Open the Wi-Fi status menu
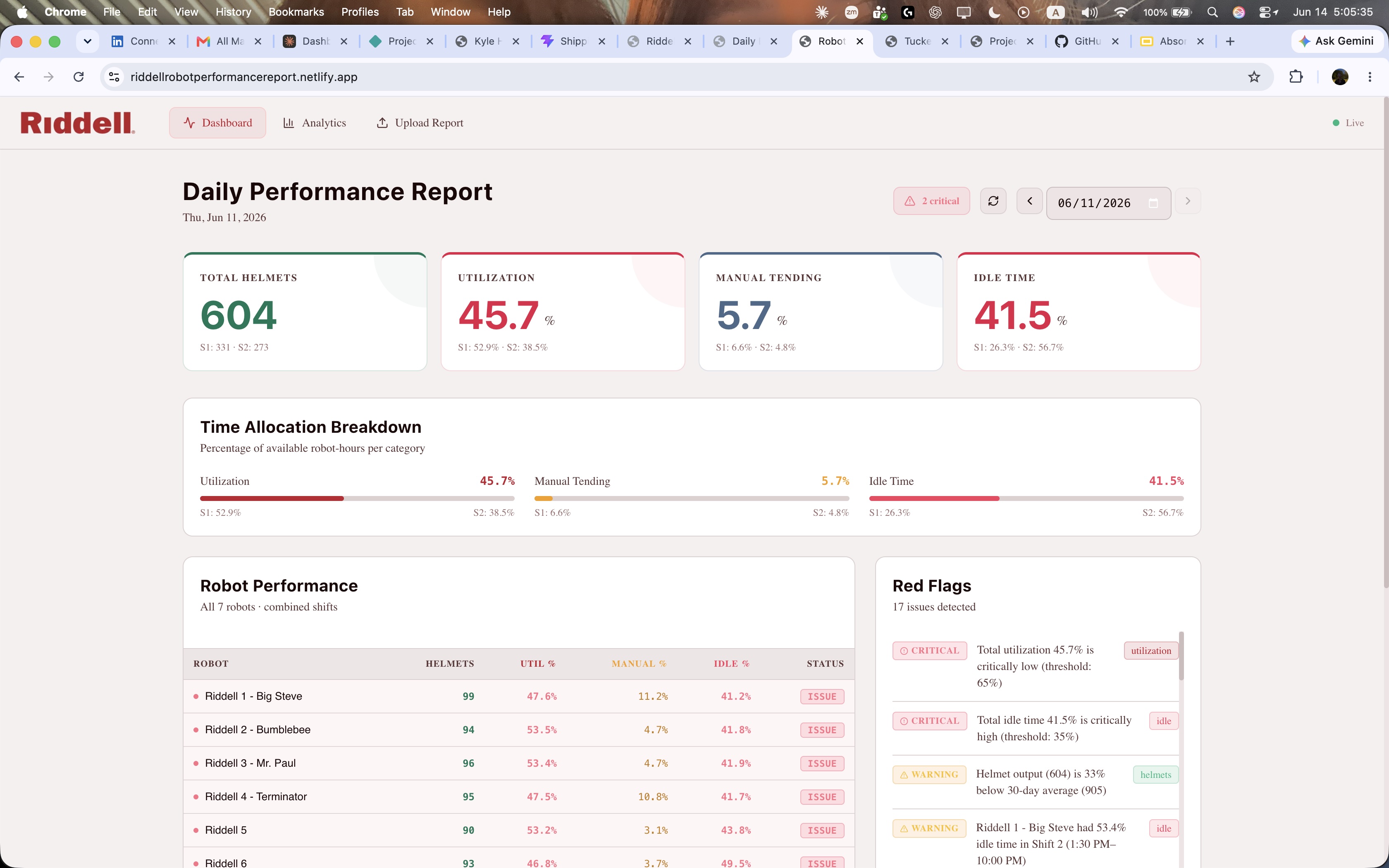This screenshot has width=1389, height=868. tap(1120, 12)
